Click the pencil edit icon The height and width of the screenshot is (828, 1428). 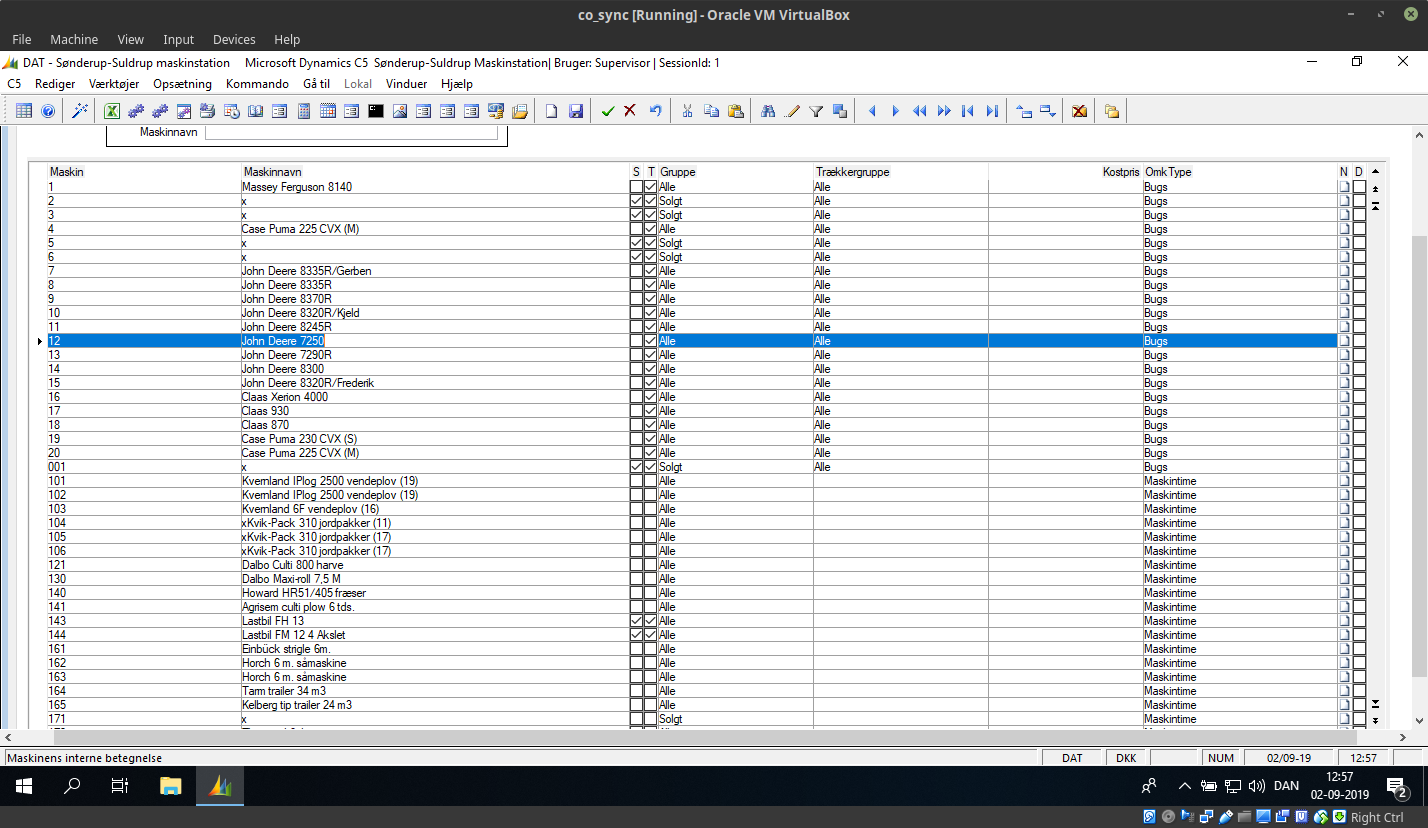click(x=792, y=111)
